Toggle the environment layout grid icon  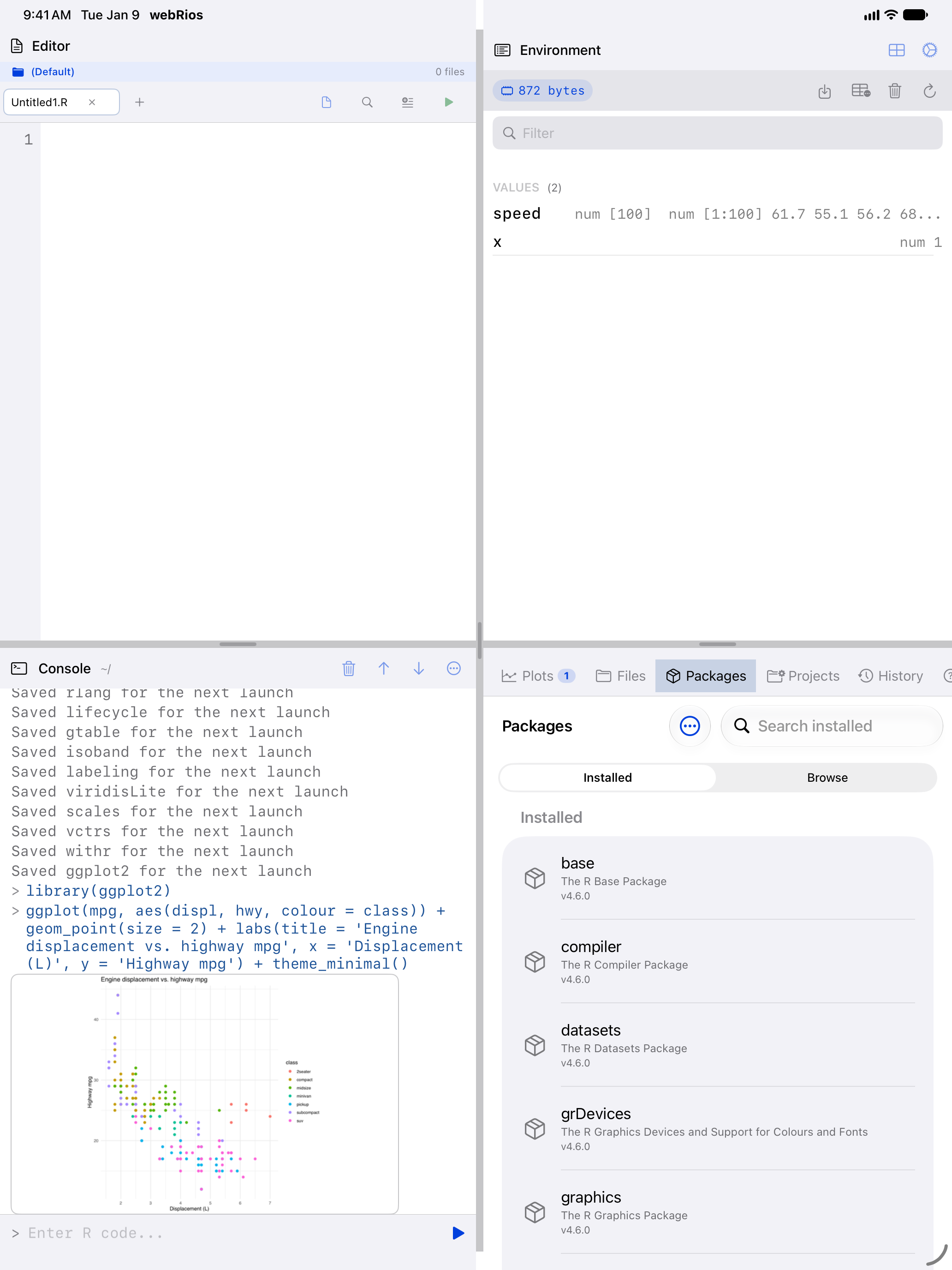pyautogui.click(x=896, y=50)
